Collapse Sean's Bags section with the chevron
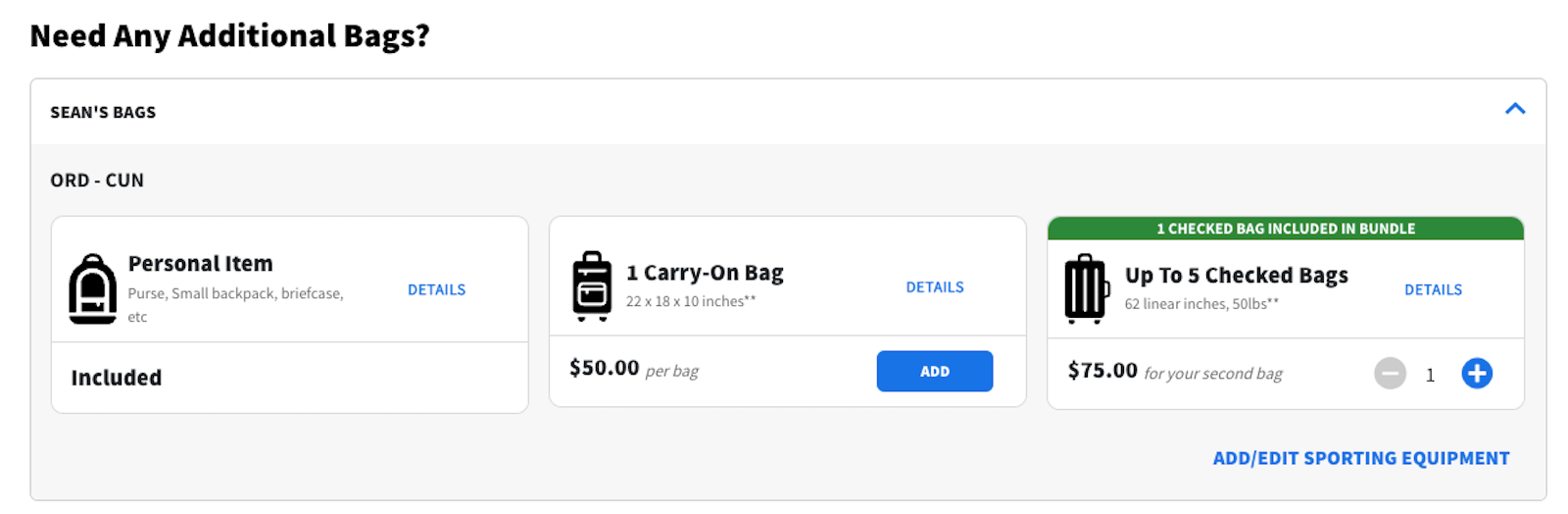This screenshot has height=514, width=1568. pos(1514,109)
